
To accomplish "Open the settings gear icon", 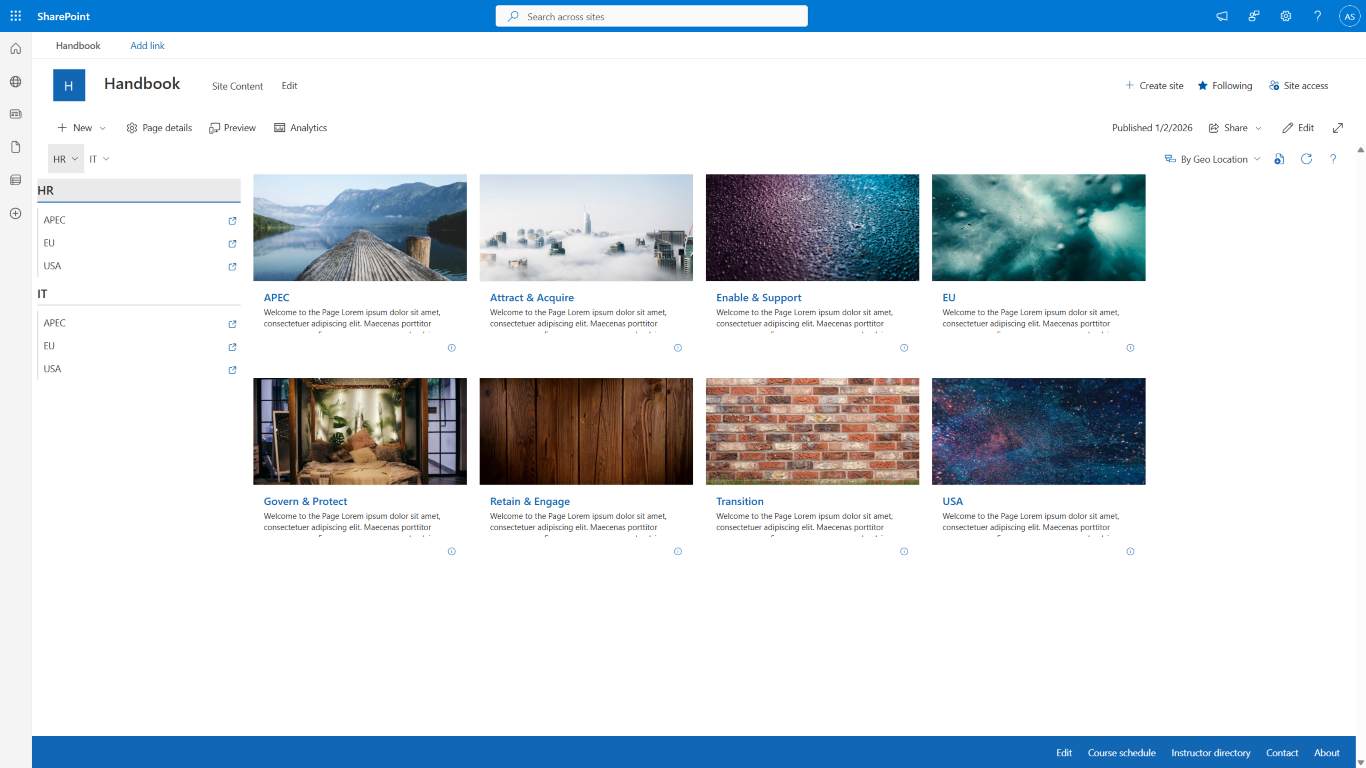I will tap(1286, 16).
